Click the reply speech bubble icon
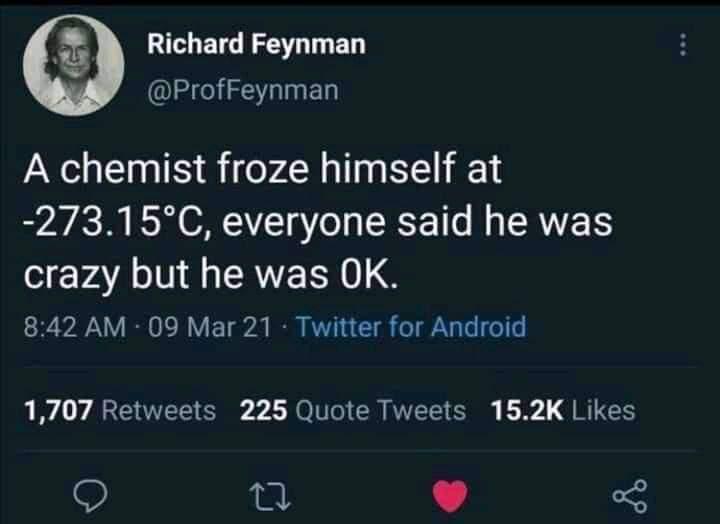This screenshot has height=524, width=720. click(x=90, y=496)
